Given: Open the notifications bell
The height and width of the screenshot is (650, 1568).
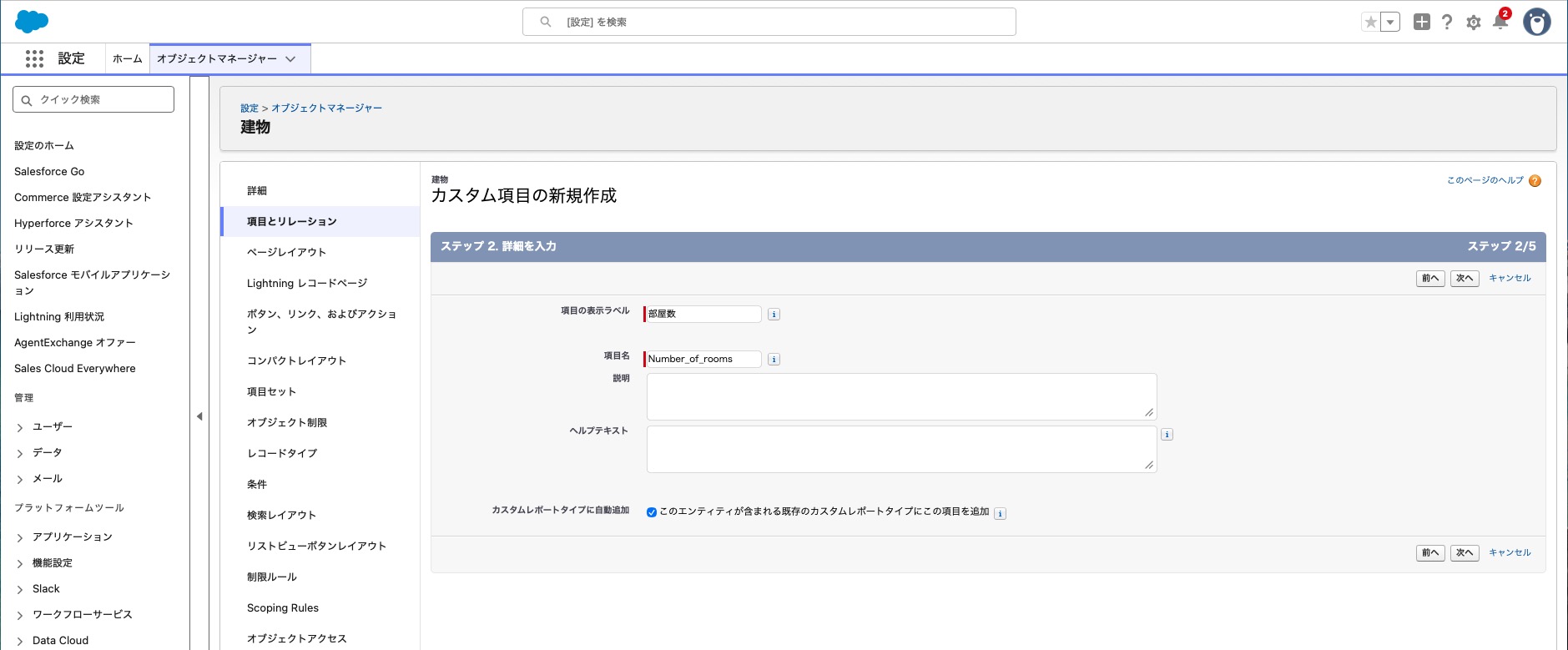Looking at the screenshot, I should click(x=1500, y=22).
